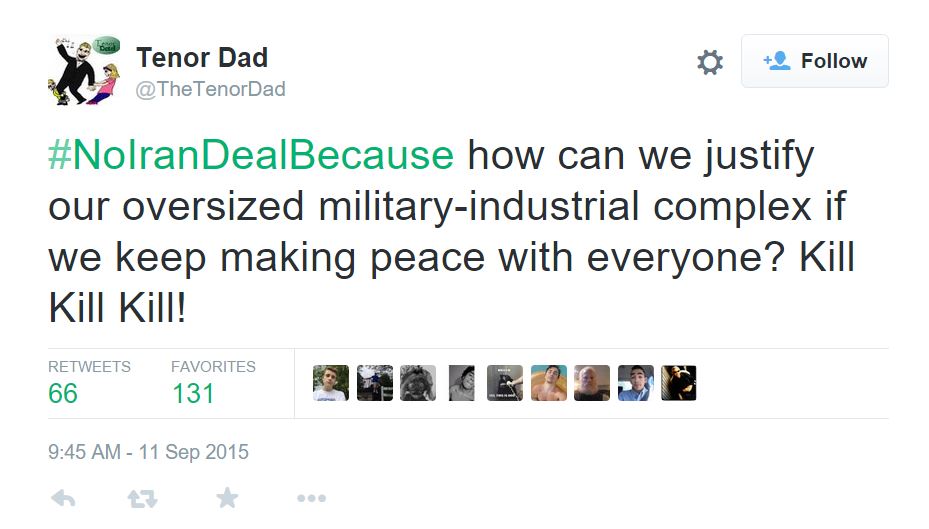929x529 pixels.
Task: Click the 9:45 AM tweet timestamp
Action: [148, 452]
